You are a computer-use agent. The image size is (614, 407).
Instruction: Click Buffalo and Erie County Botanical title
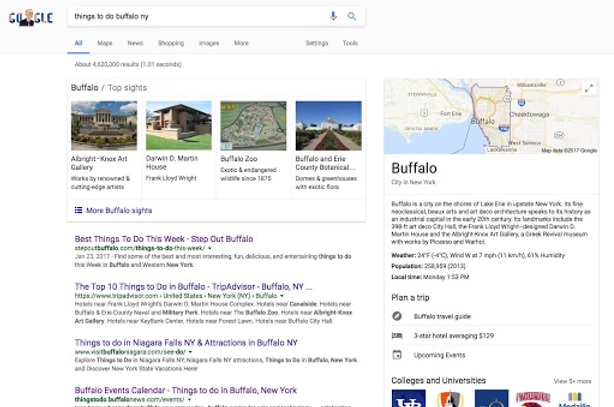(x=326, y=163)
